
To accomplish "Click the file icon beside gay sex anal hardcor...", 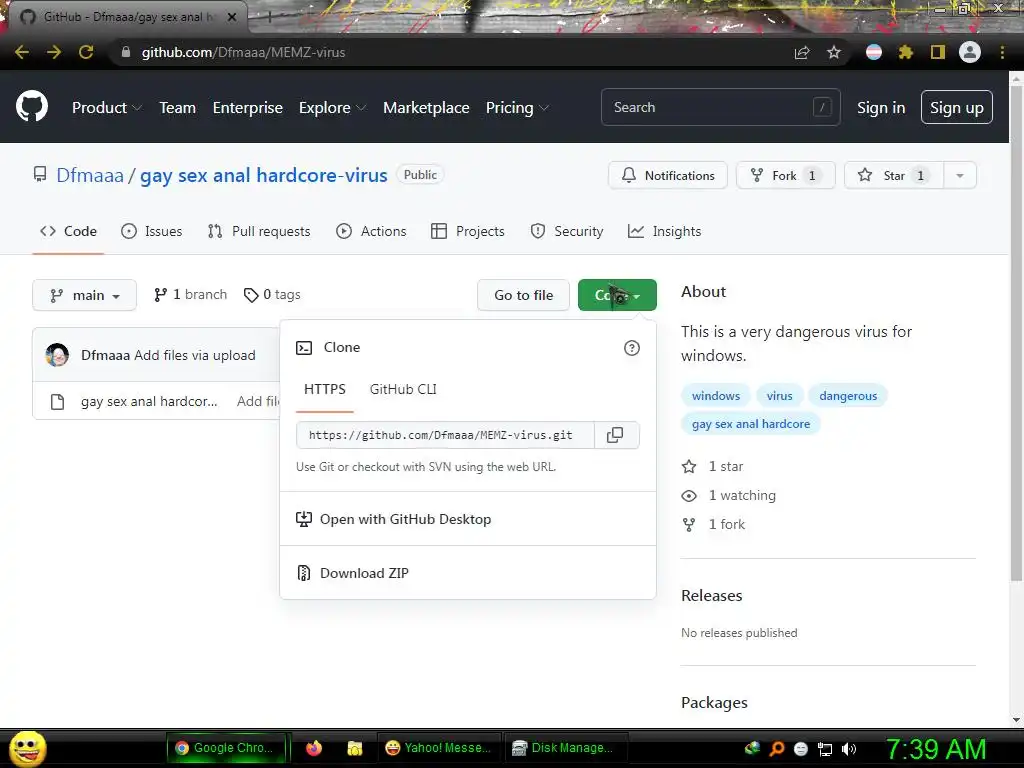I will tap(57, 401).
